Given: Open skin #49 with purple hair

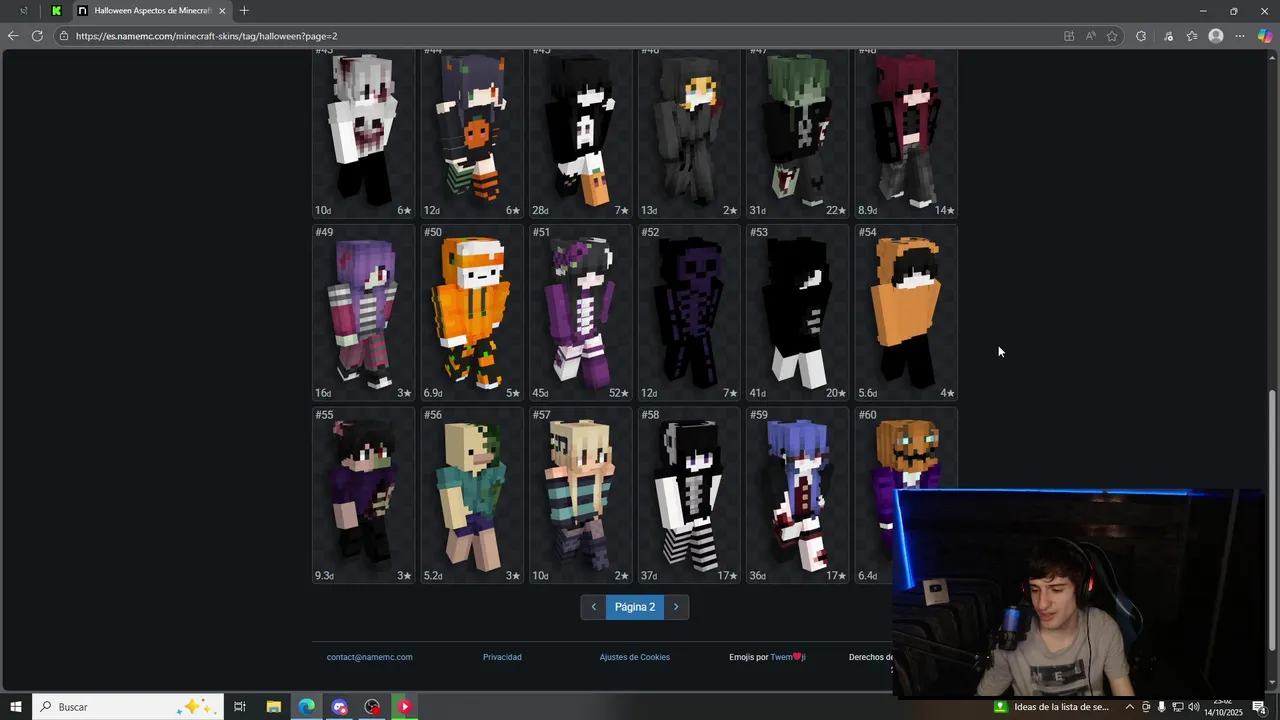Looking at the screenshot, I should point(364,312).
